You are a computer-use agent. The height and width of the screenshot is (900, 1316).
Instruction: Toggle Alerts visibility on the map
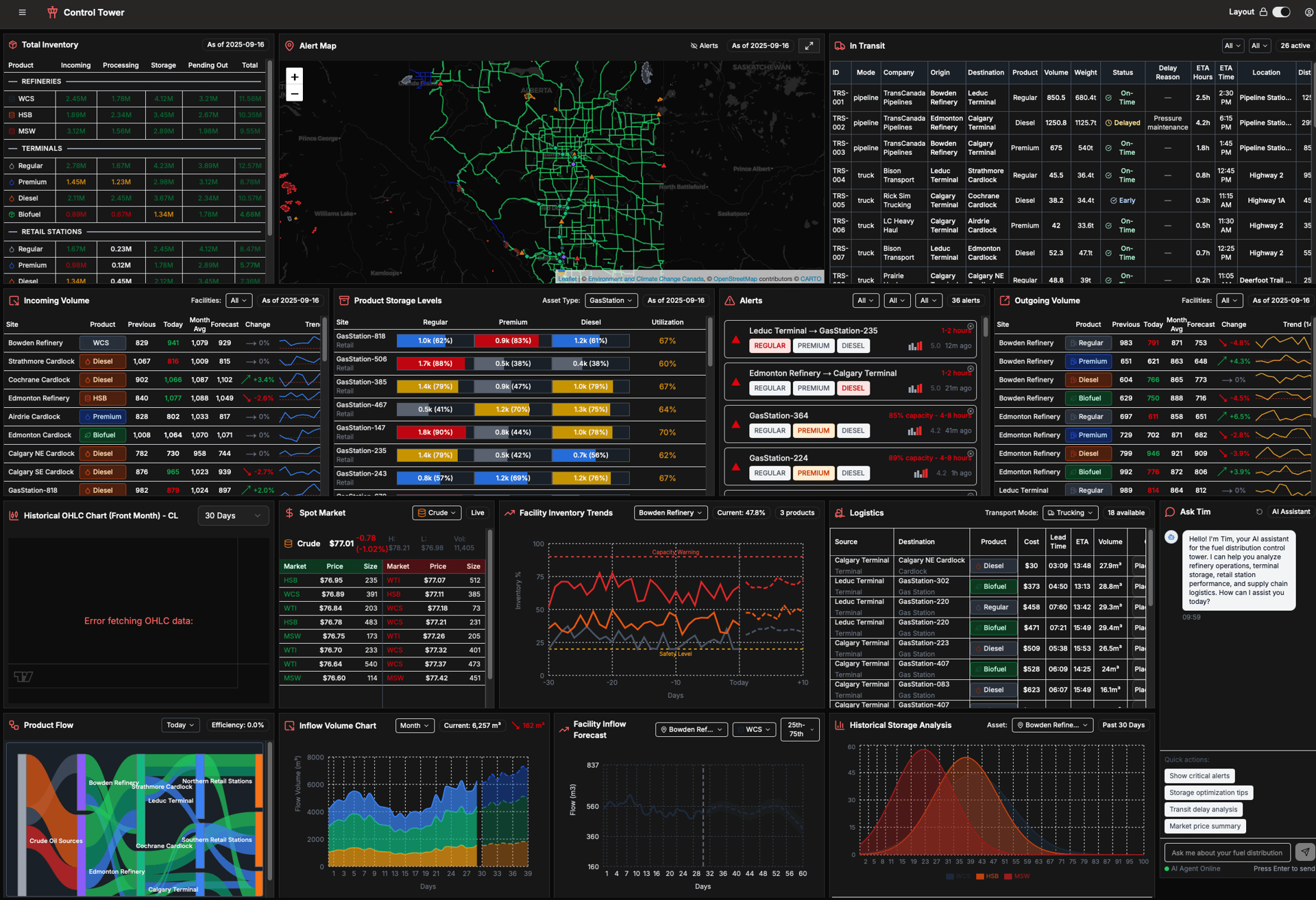click(704, 46)
